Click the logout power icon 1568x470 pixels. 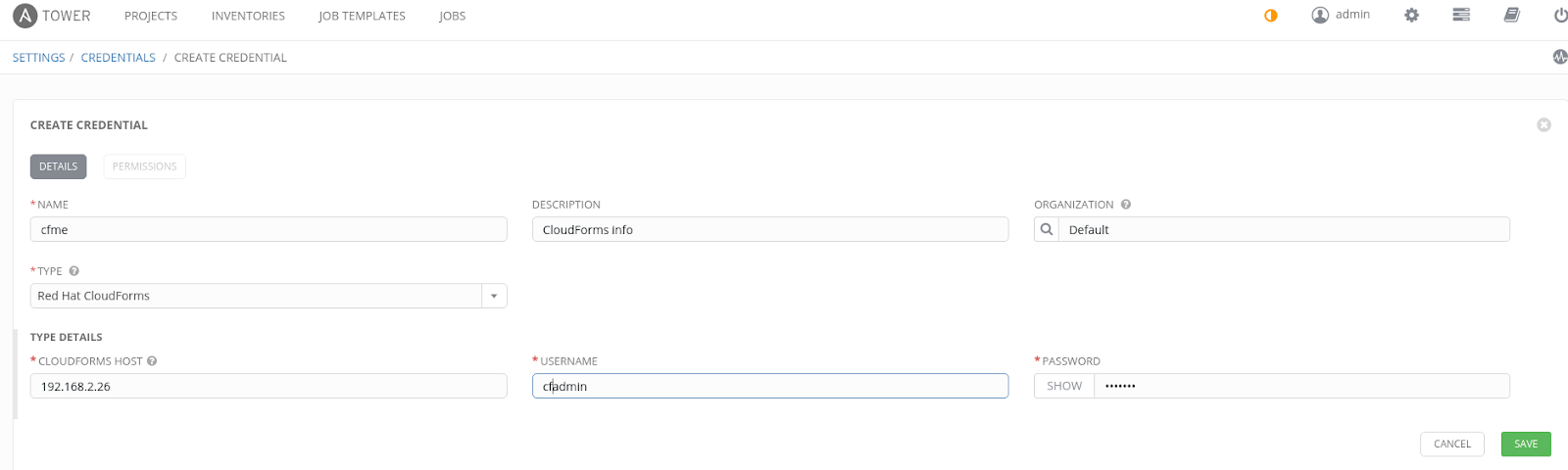1560,15
